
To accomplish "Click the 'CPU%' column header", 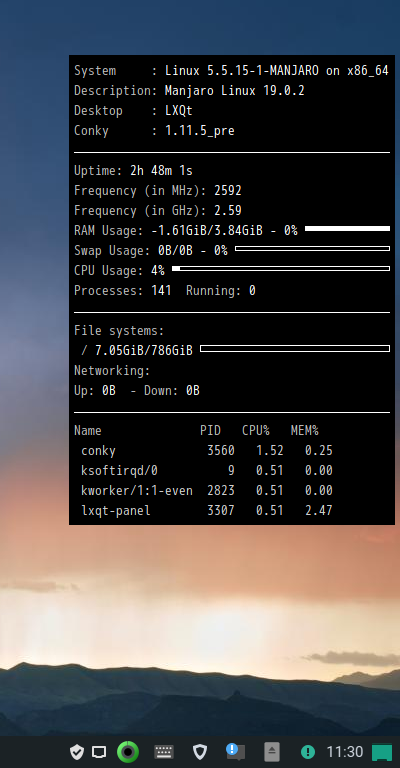I will pyautogui.click(x=256, y=431).
